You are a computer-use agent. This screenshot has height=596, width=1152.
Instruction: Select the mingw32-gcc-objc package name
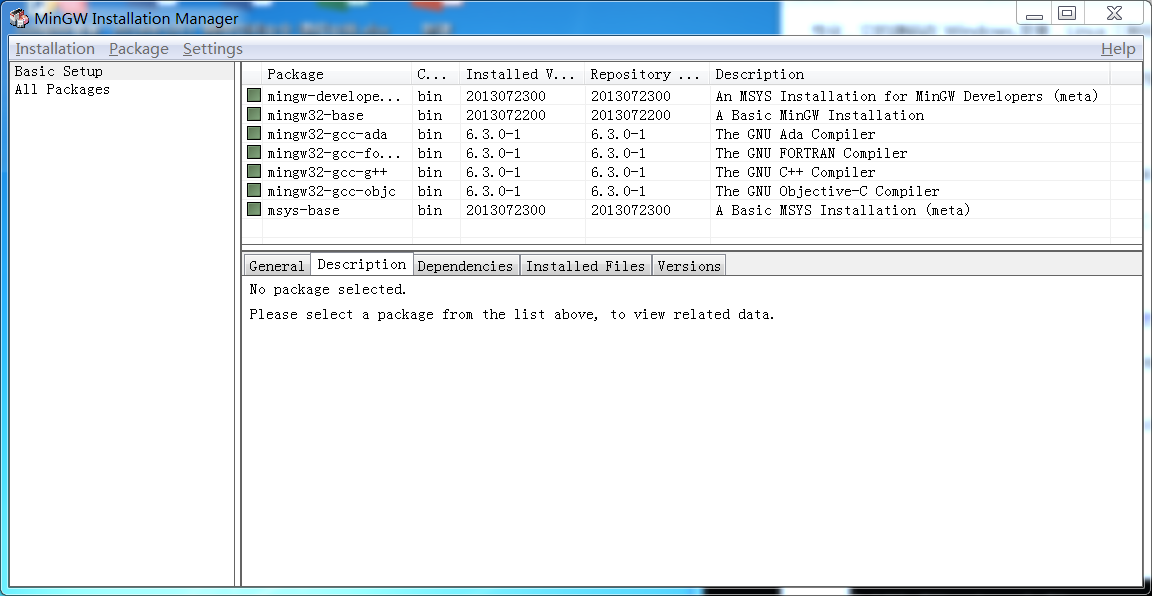[331, 192]
